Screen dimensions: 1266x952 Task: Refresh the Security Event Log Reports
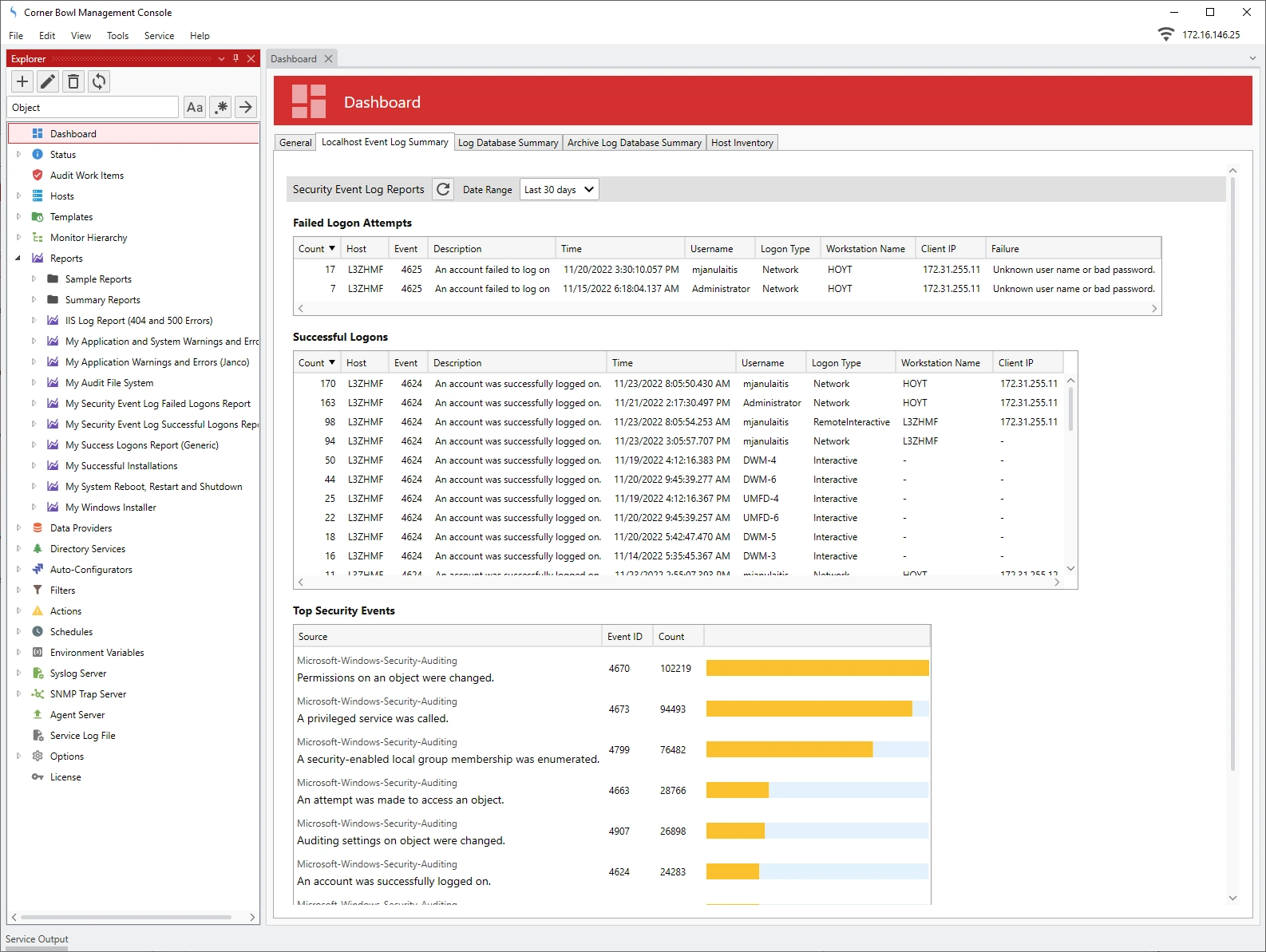[x=443, y=189]
